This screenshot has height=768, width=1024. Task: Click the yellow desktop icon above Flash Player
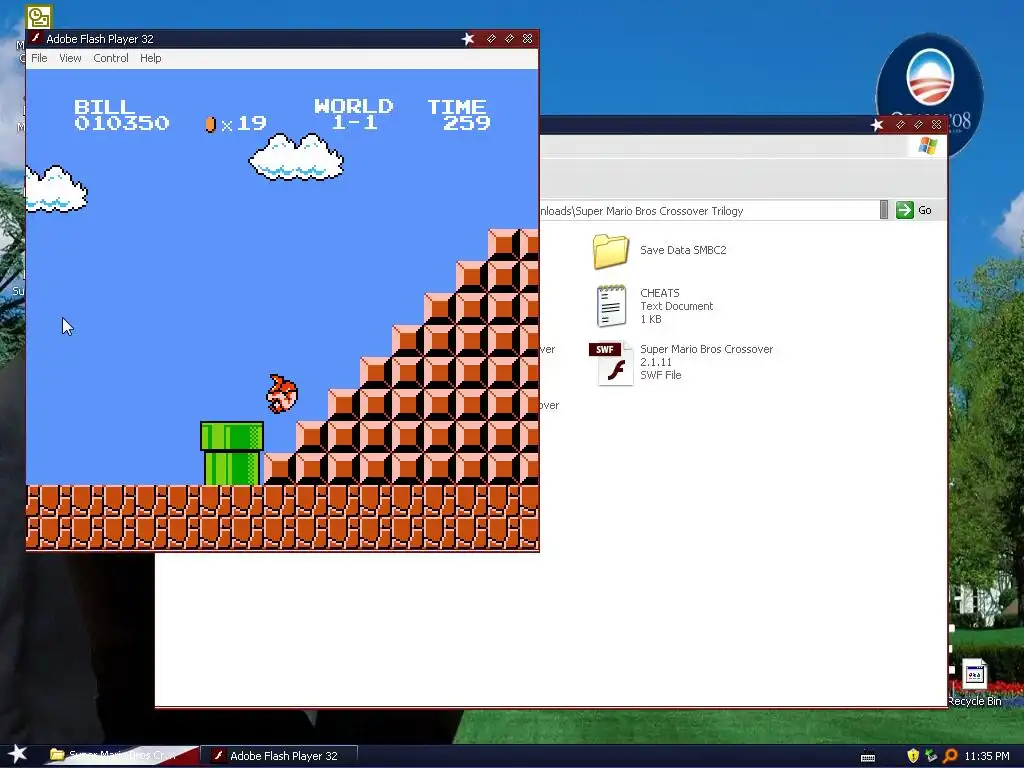(39, 16)
